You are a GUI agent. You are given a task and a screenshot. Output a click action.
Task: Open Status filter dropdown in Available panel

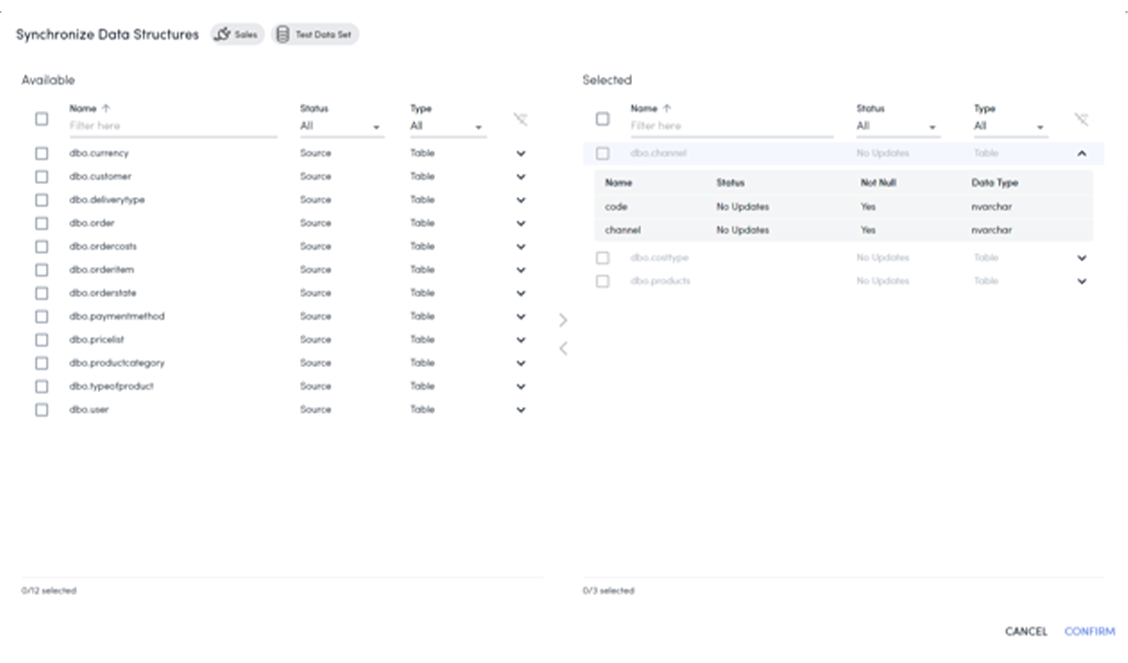pos(340,127)
